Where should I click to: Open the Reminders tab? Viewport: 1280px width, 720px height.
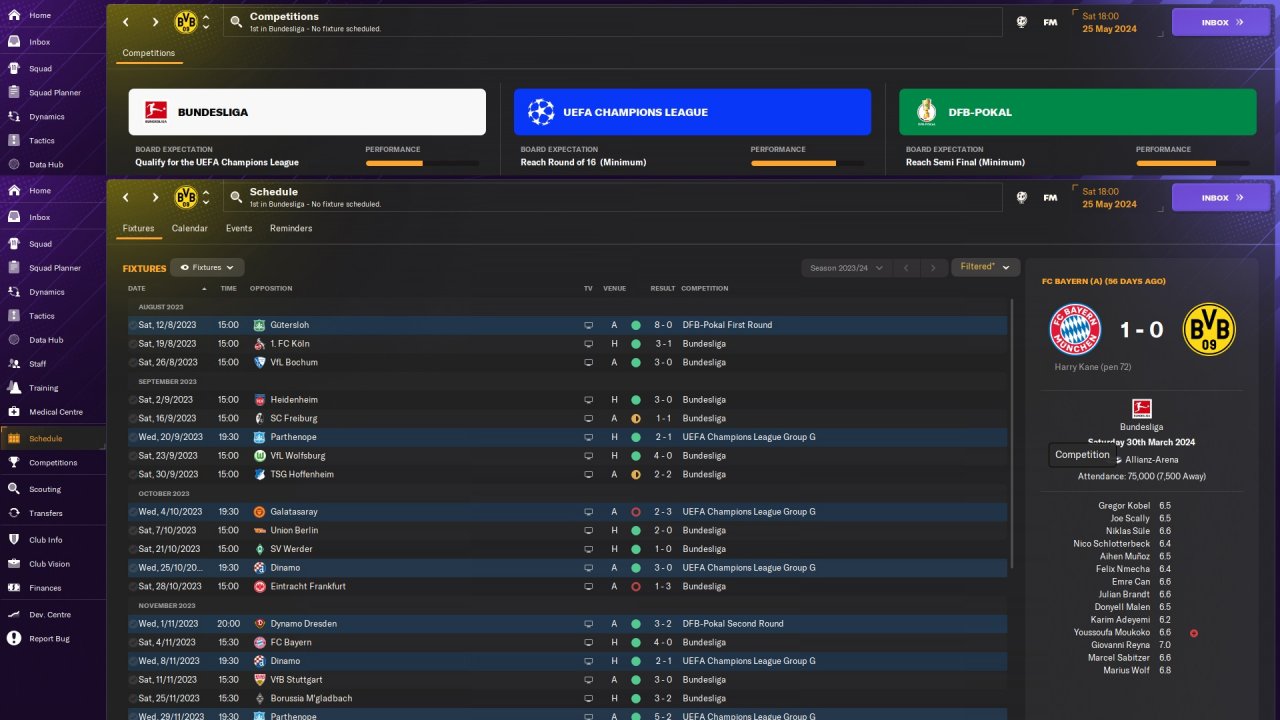291,228
